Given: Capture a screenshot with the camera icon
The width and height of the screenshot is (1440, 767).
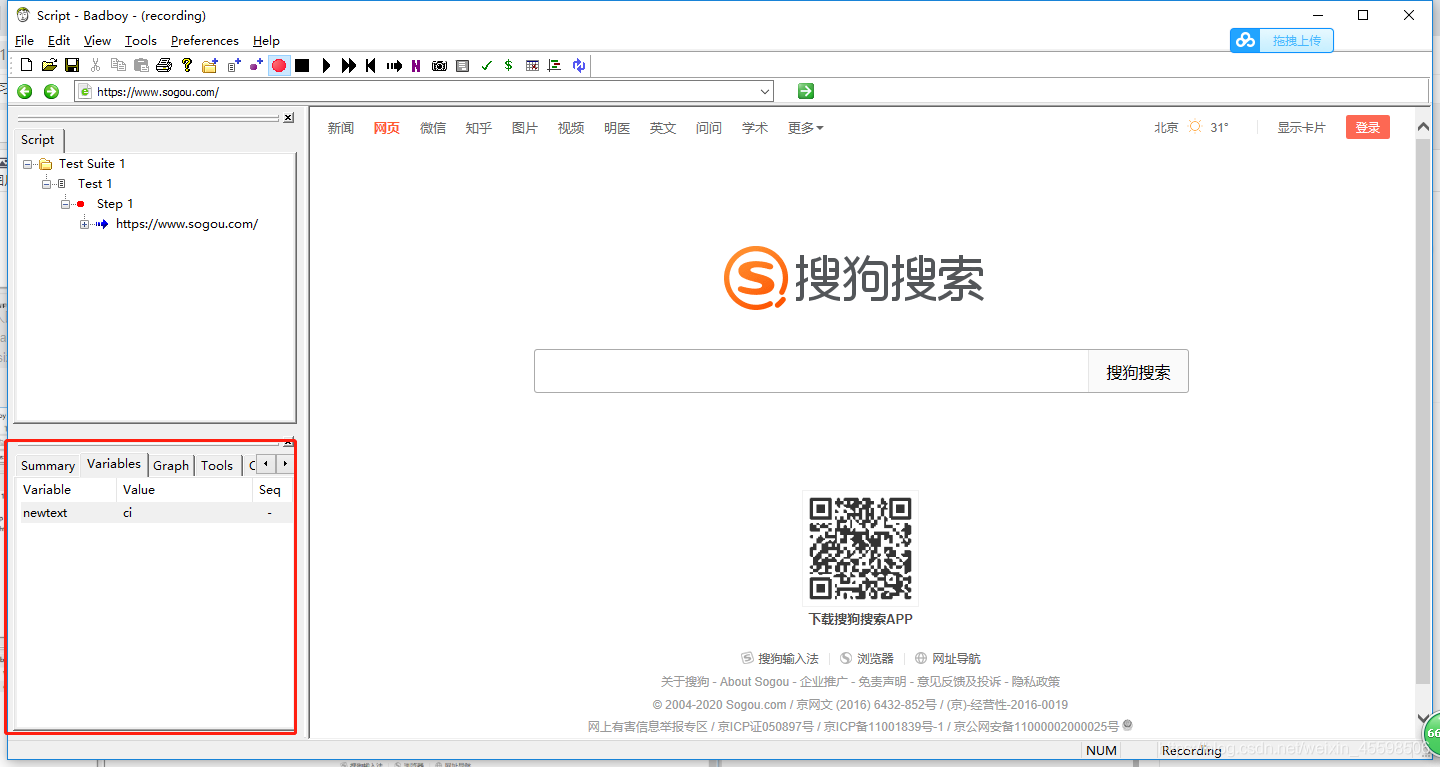Looking at the screenshot, I should click(439, 65).
